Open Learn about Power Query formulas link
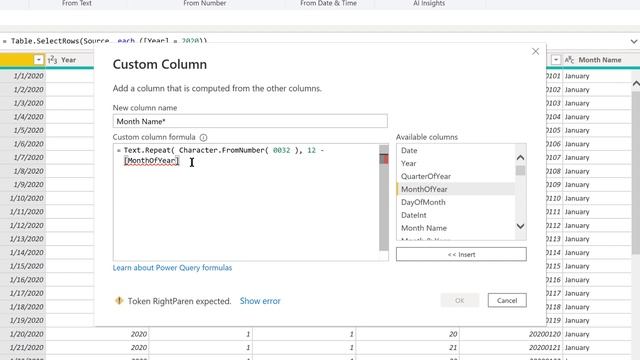 (x=172, y=268)
